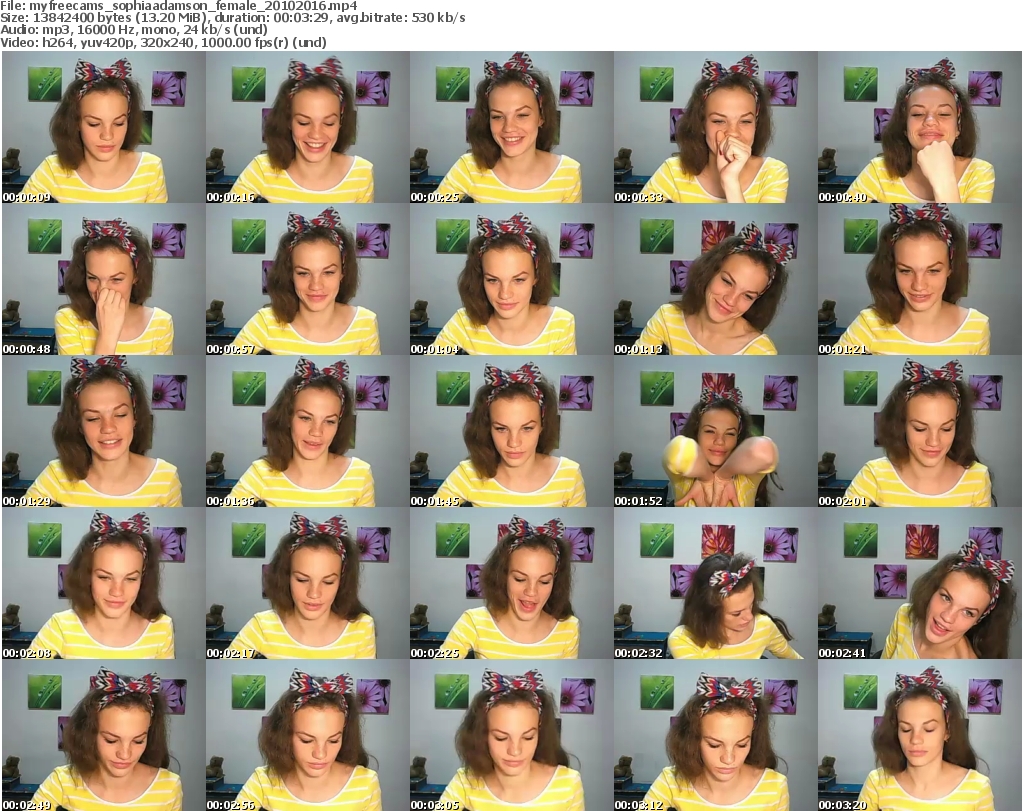Select the thumbnail frame stamped 00:02:49
The height and width of the screenshot is (811, 1024).
(x=104, y=735)
